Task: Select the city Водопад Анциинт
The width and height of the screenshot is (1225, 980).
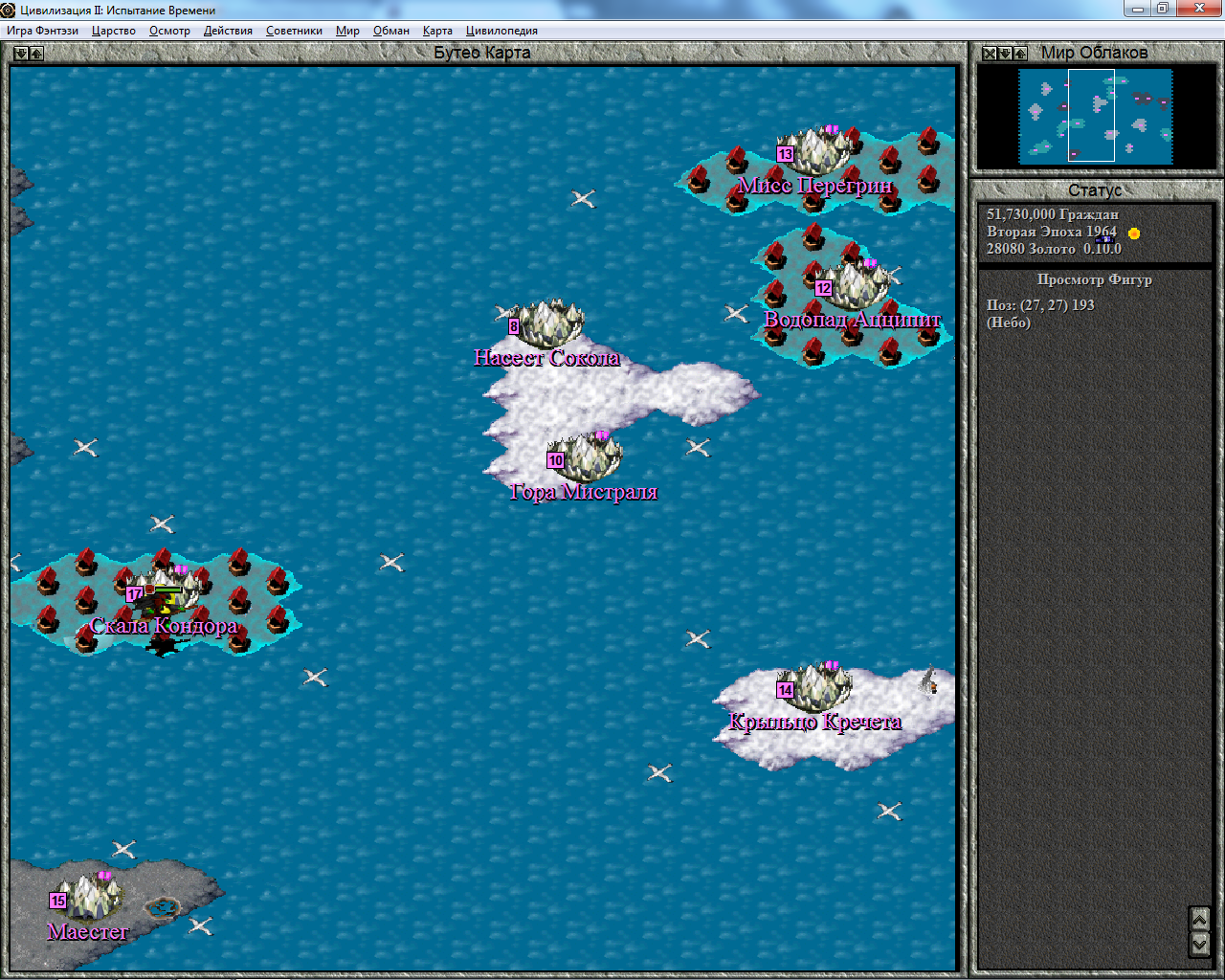Action: click(853, 284)
